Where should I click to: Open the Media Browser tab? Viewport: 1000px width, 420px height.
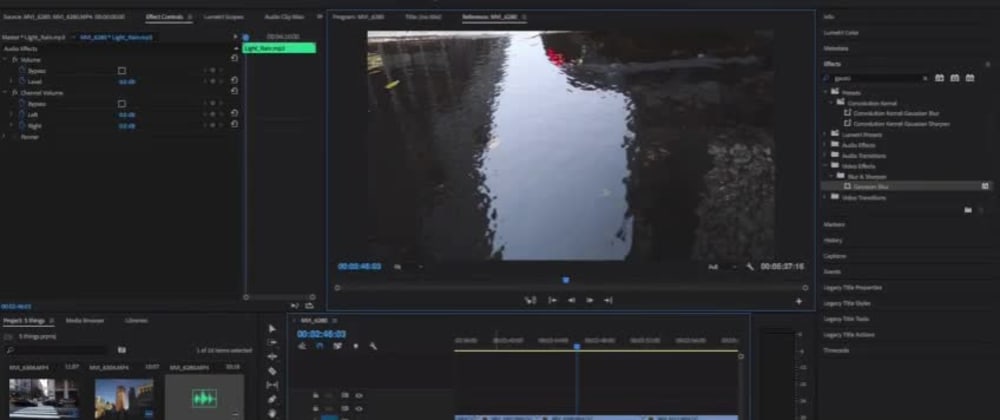(85, 320)
